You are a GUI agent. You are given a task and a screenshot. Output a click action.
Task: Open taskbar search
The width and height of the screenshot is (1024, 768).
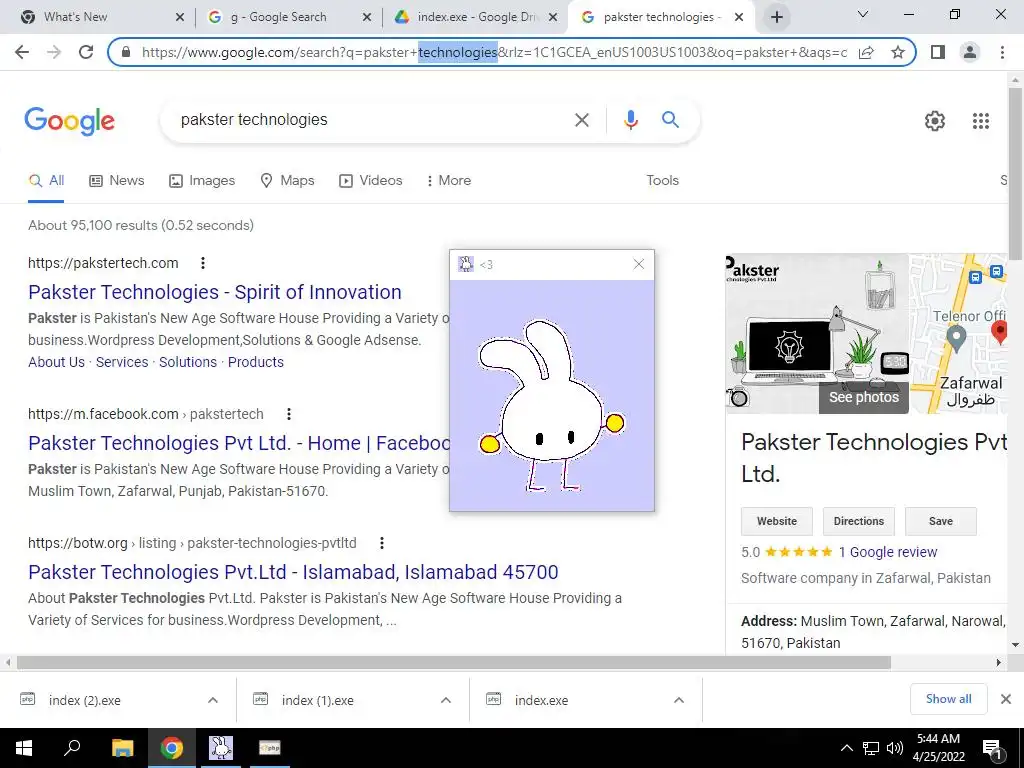coord(72,748)
